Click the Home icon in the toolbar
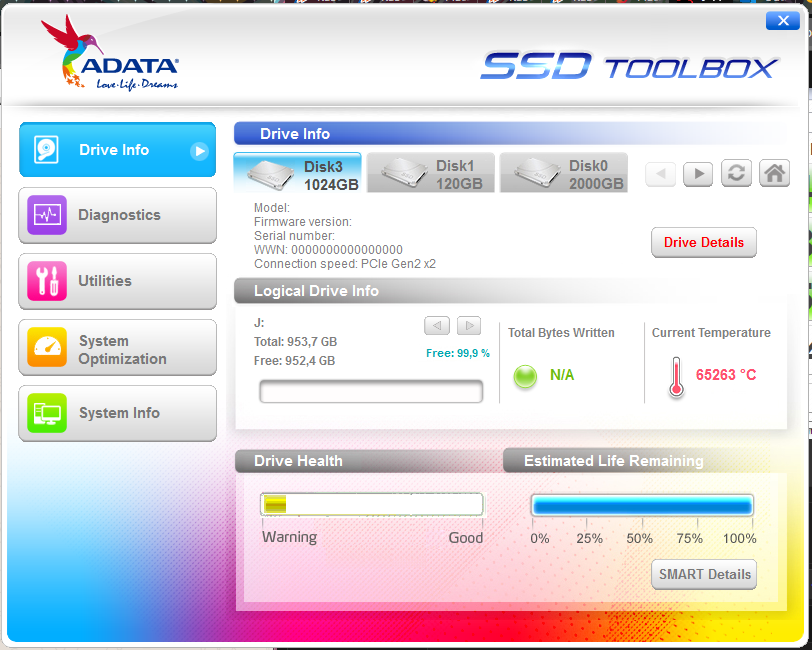Screen dimensions: 812x650 pos(774,173)
